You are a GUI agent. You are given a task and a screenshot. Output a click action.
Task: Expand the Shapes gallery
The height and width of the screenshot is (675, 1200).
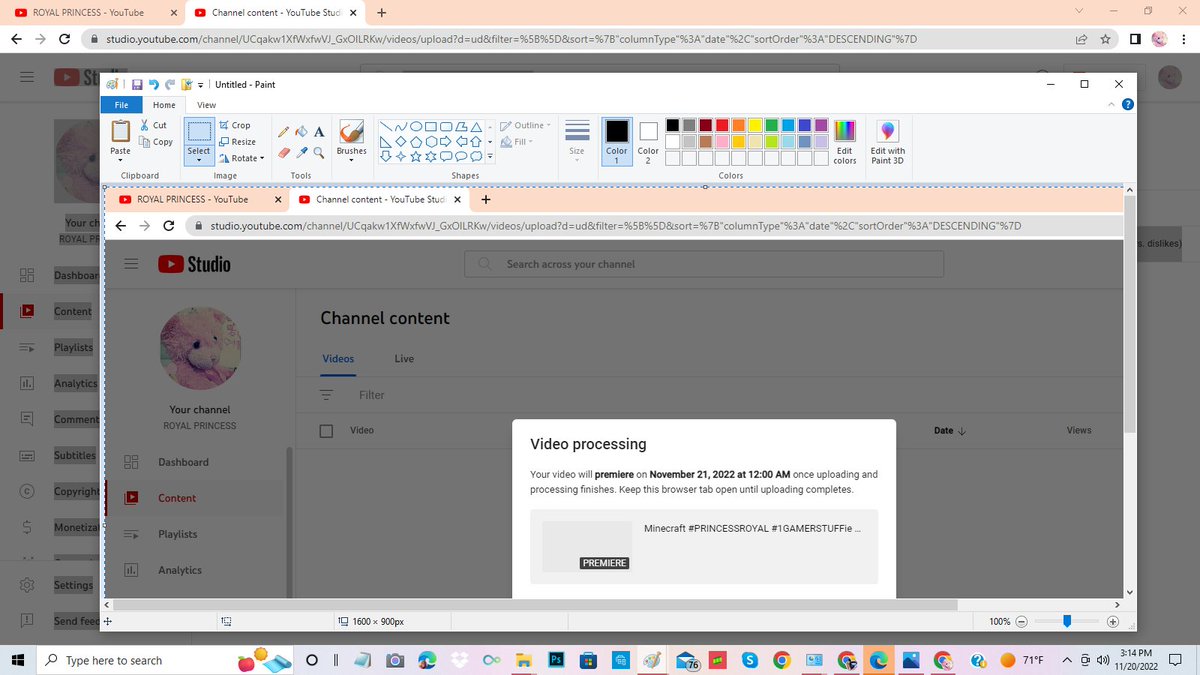coord(490,157)
